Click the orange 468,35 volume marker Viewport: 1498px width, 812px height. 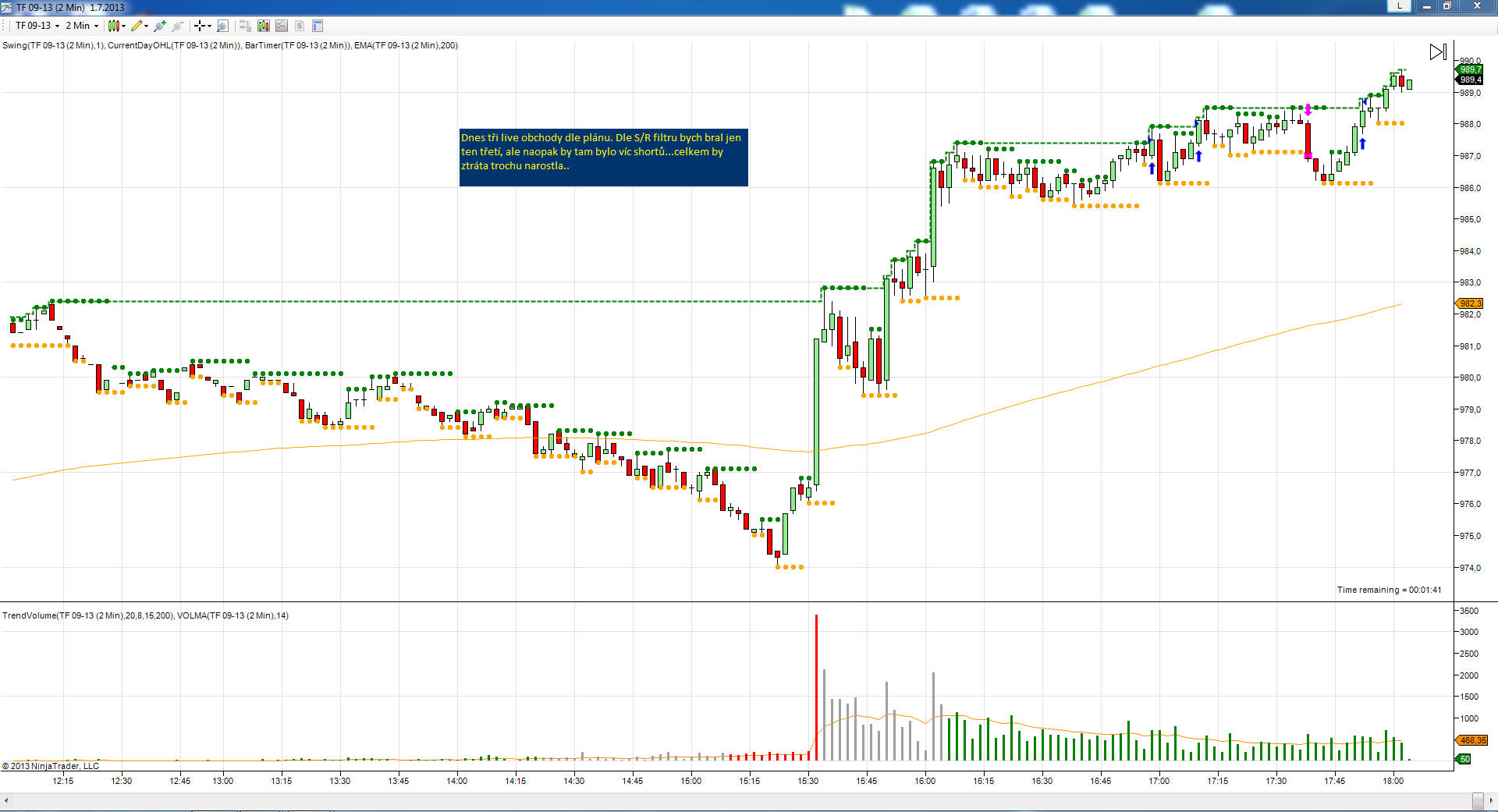click(x=1472, y=740)
